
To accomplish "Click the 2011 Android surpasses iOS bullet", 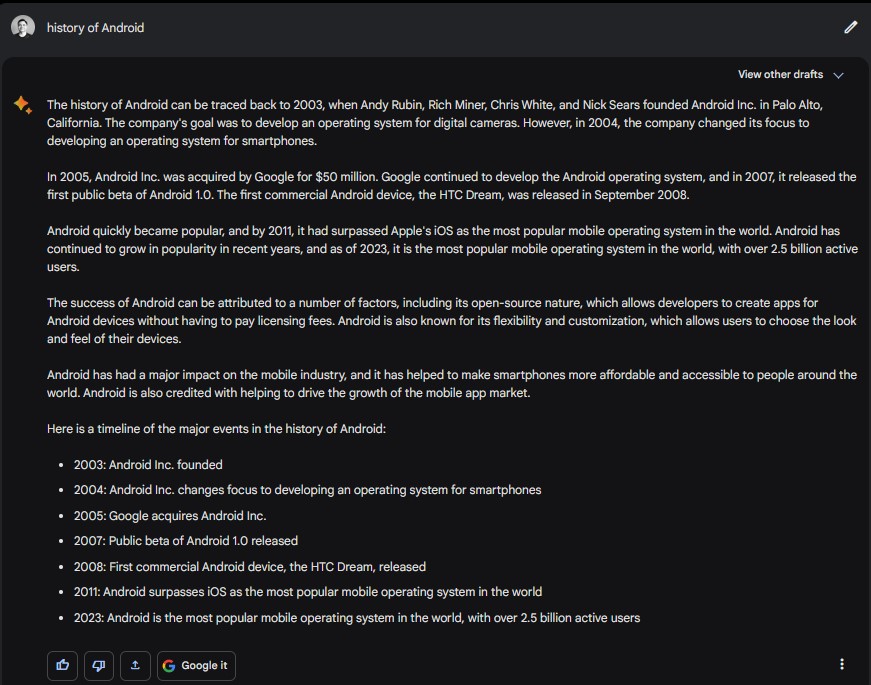I will click(308, 592).
